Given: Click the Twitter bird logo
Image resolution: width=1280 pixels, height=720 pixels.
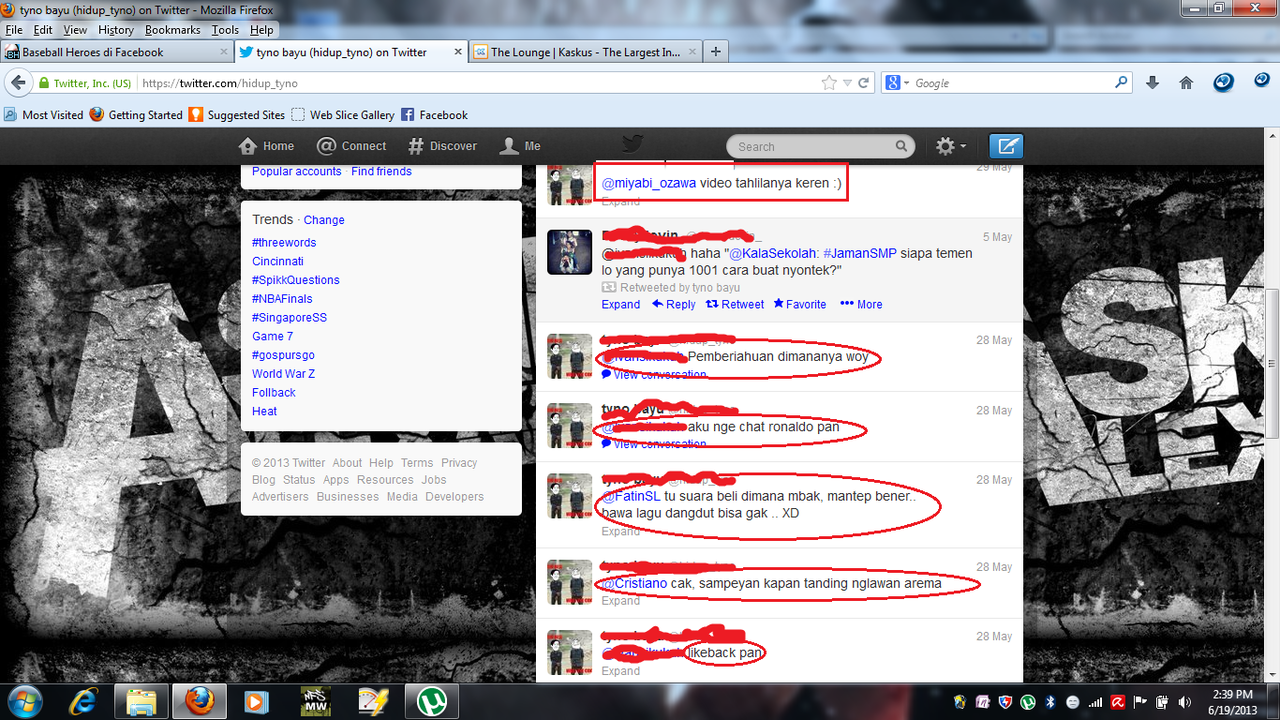Looking at the screenshot, I should coord(633,146).
